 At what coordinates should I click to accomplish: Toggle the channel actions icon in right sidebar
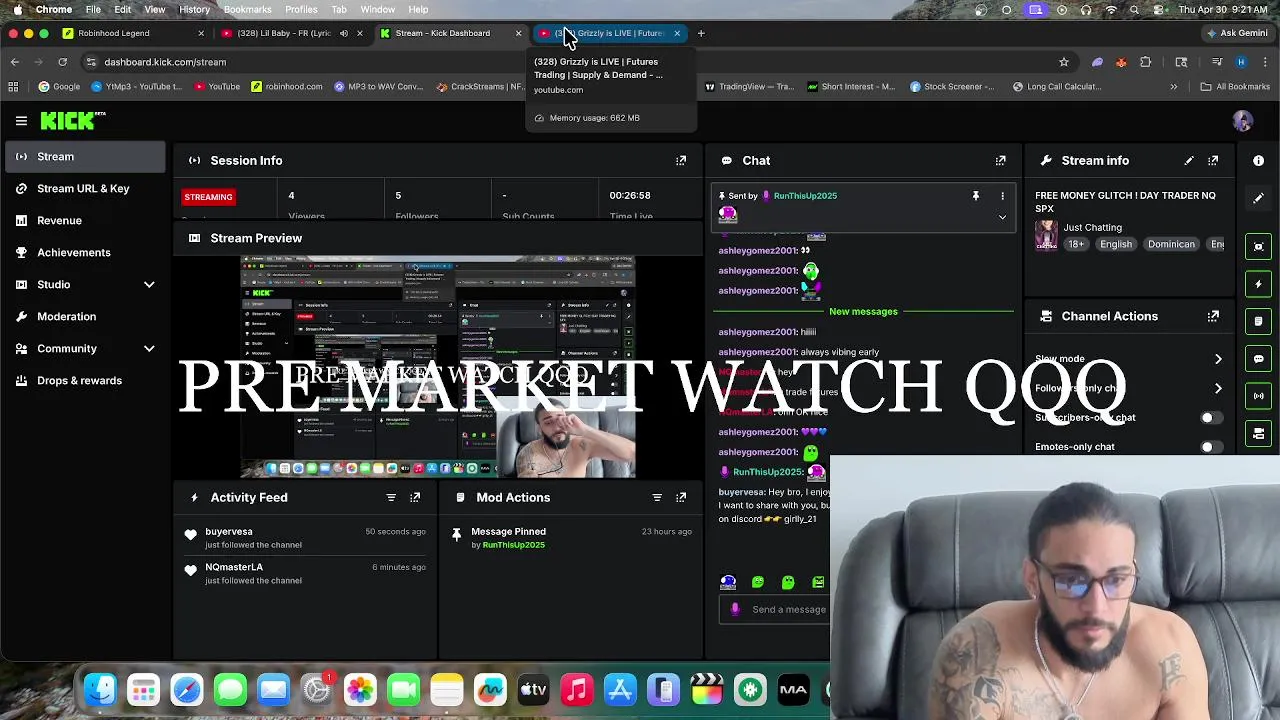click(1259, 434)
